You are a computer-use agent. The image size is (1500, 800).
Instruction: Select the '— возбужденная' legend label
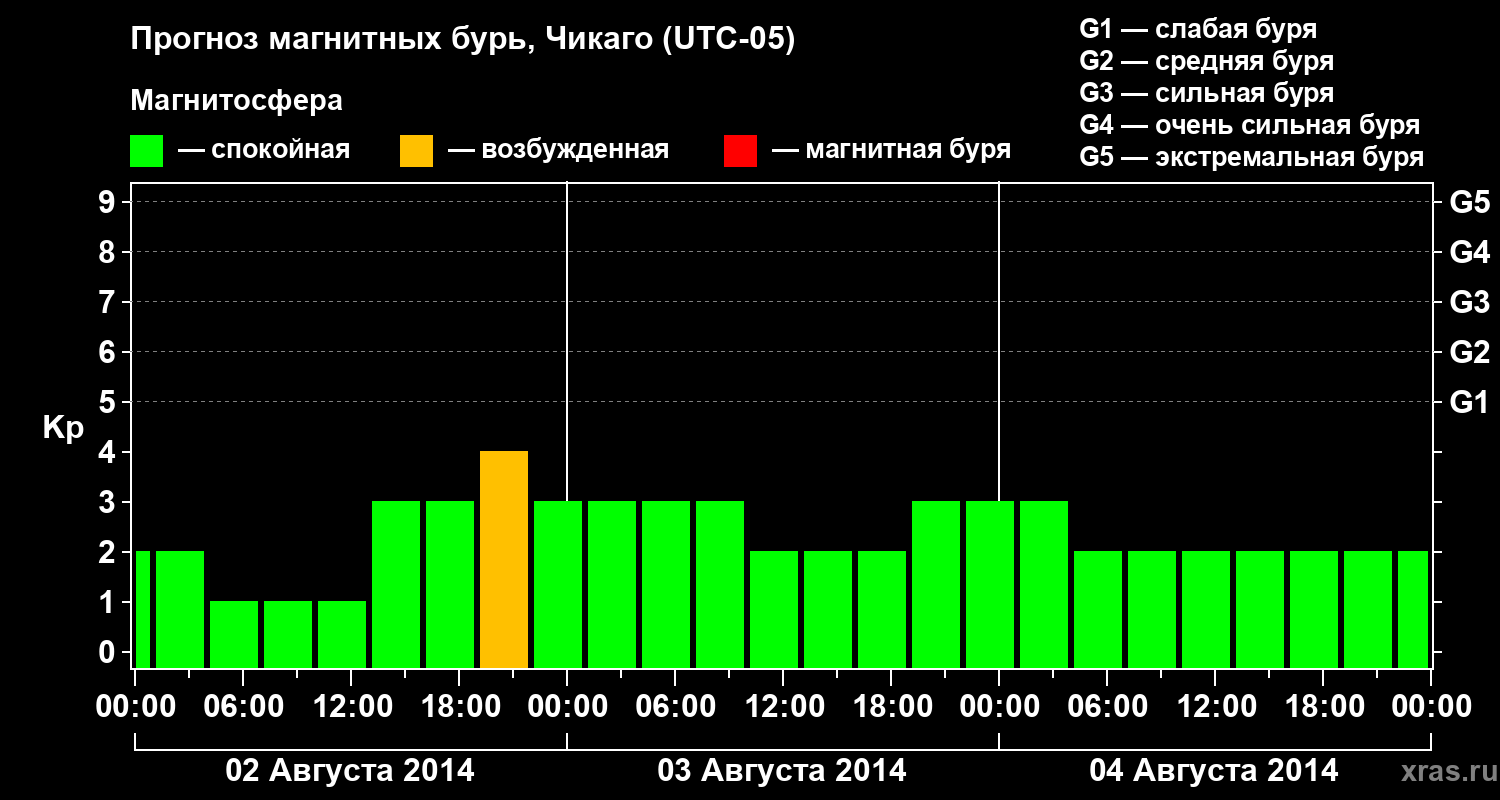[x=558, y=150]
